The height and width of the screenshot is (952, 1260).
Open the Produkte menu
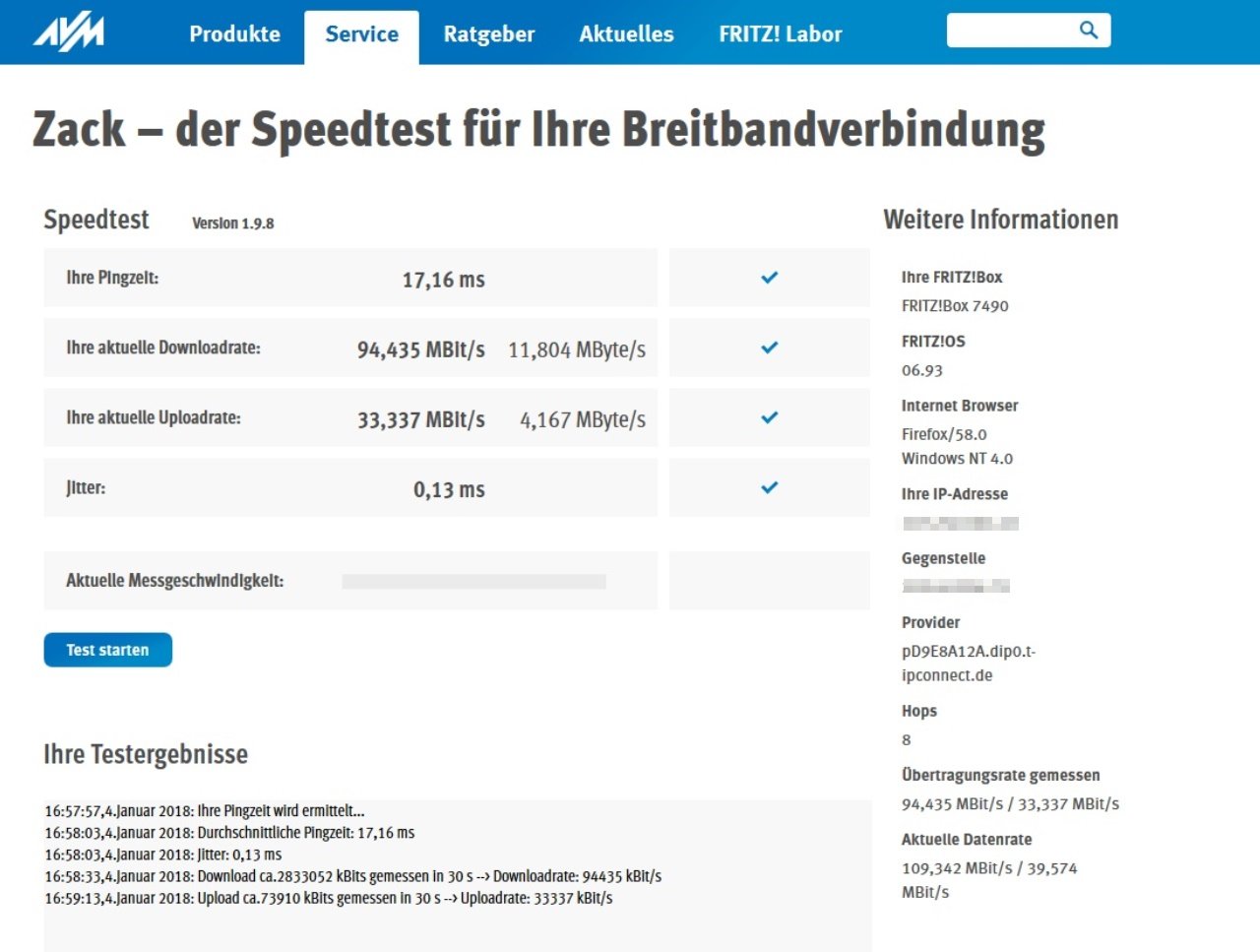coord(234,34)
